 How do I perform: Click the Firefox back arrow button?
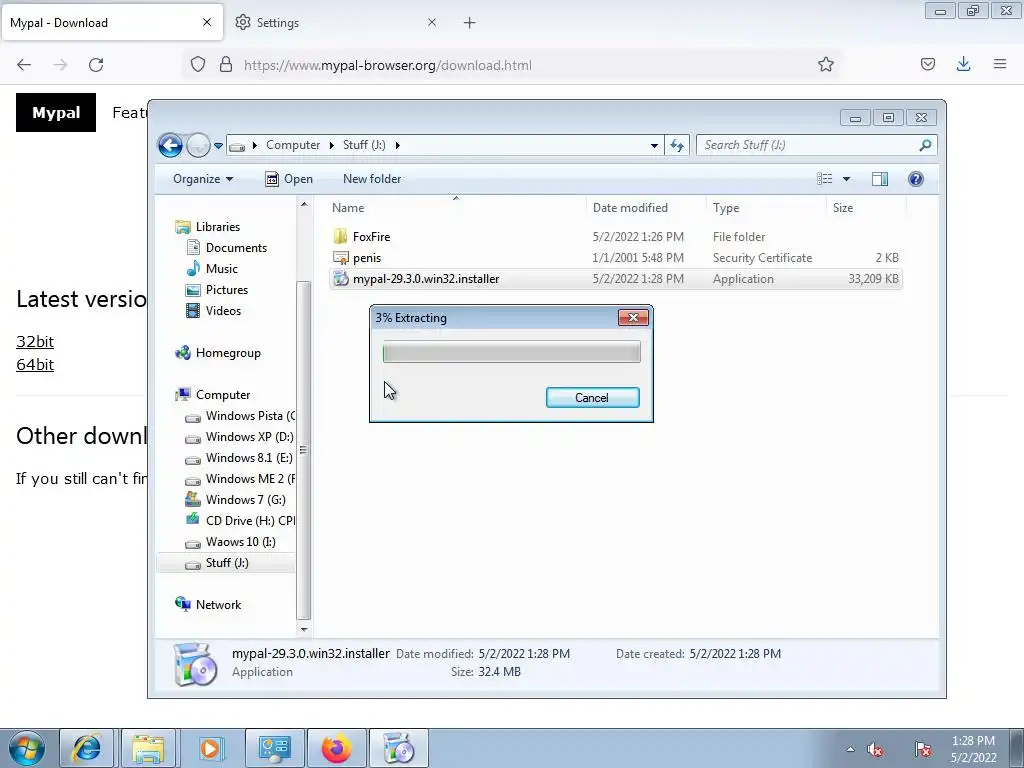(x=24, y=65)
